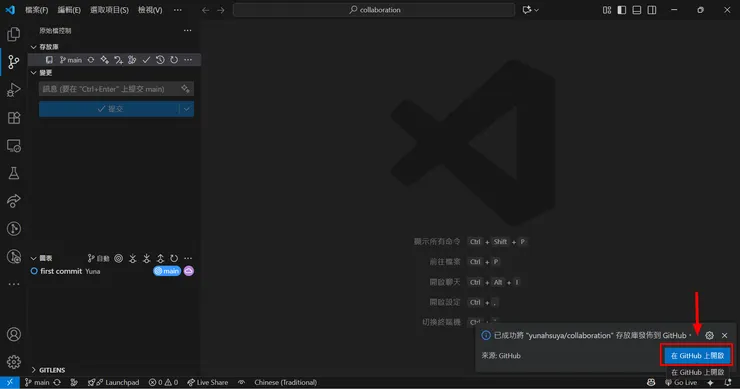Image resolution: width=740 pixels, height=389 pixels.
Task: Click the blue main badge on first commit
Action: (167, 271)
